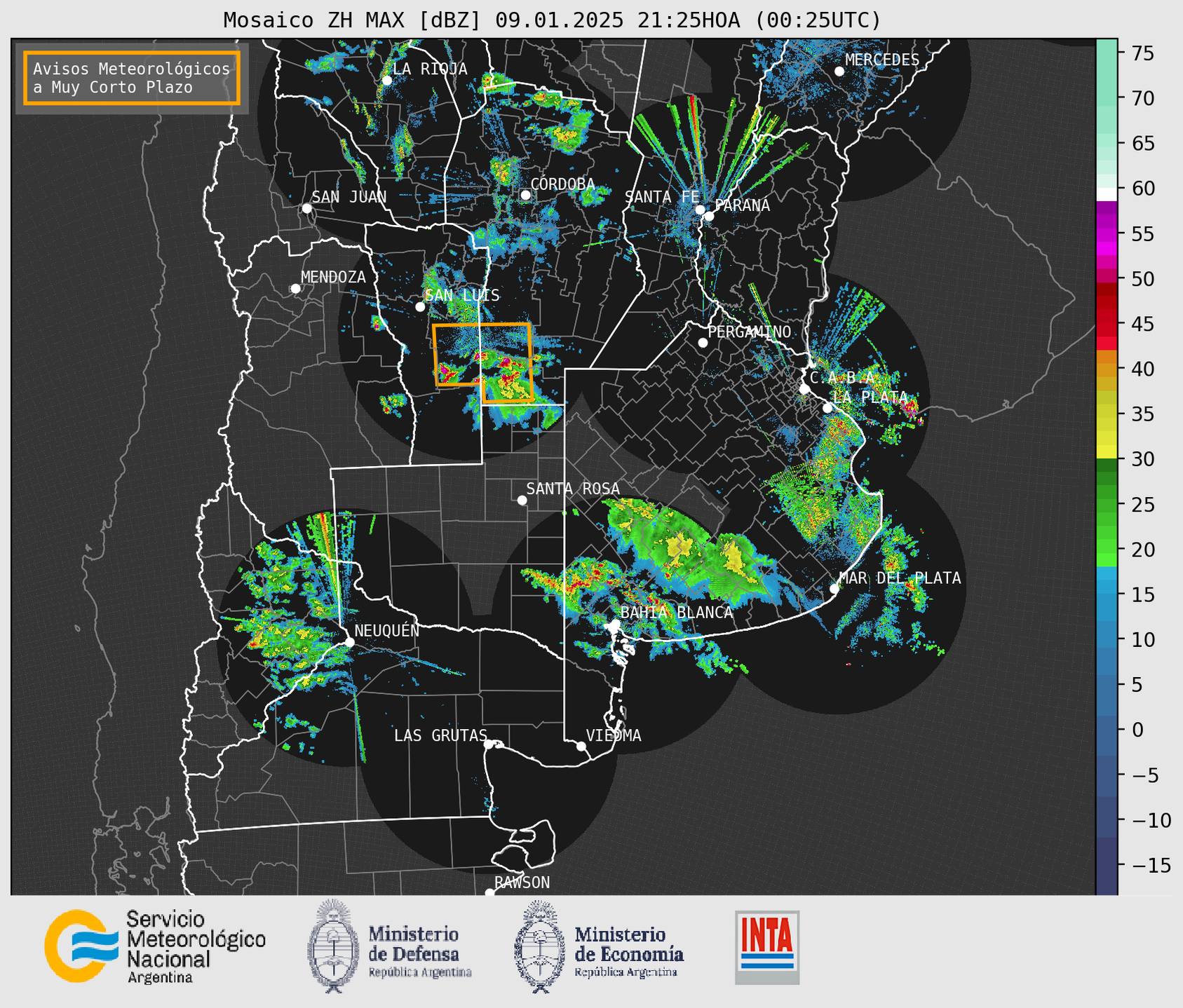Image resolution: width=1183 pixels, height=1008 pixels.
Task: Click the LAS GRUTAS city marker dot
Action: coord(489,744)
